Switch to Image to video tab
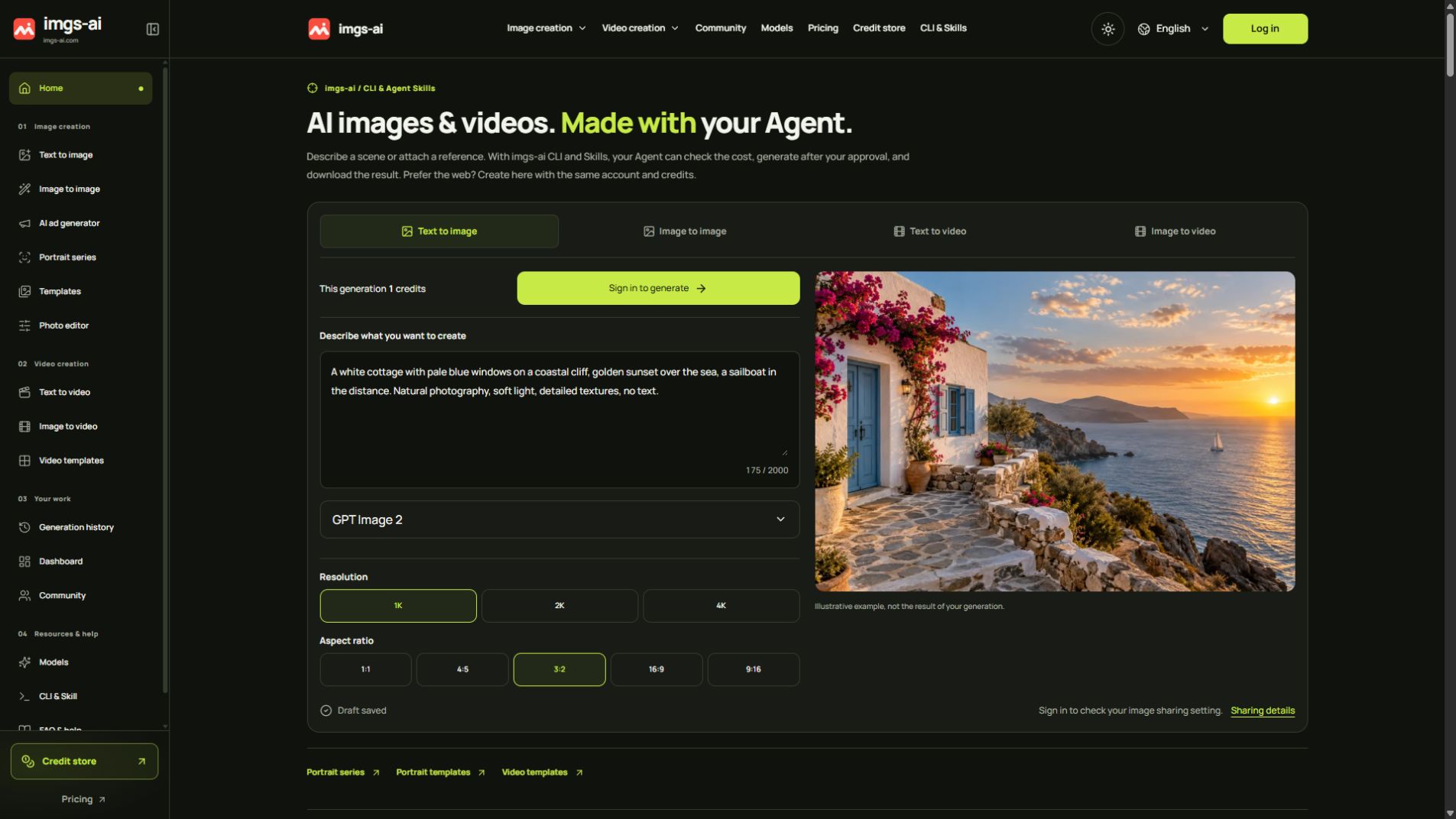 (1175, 231)
